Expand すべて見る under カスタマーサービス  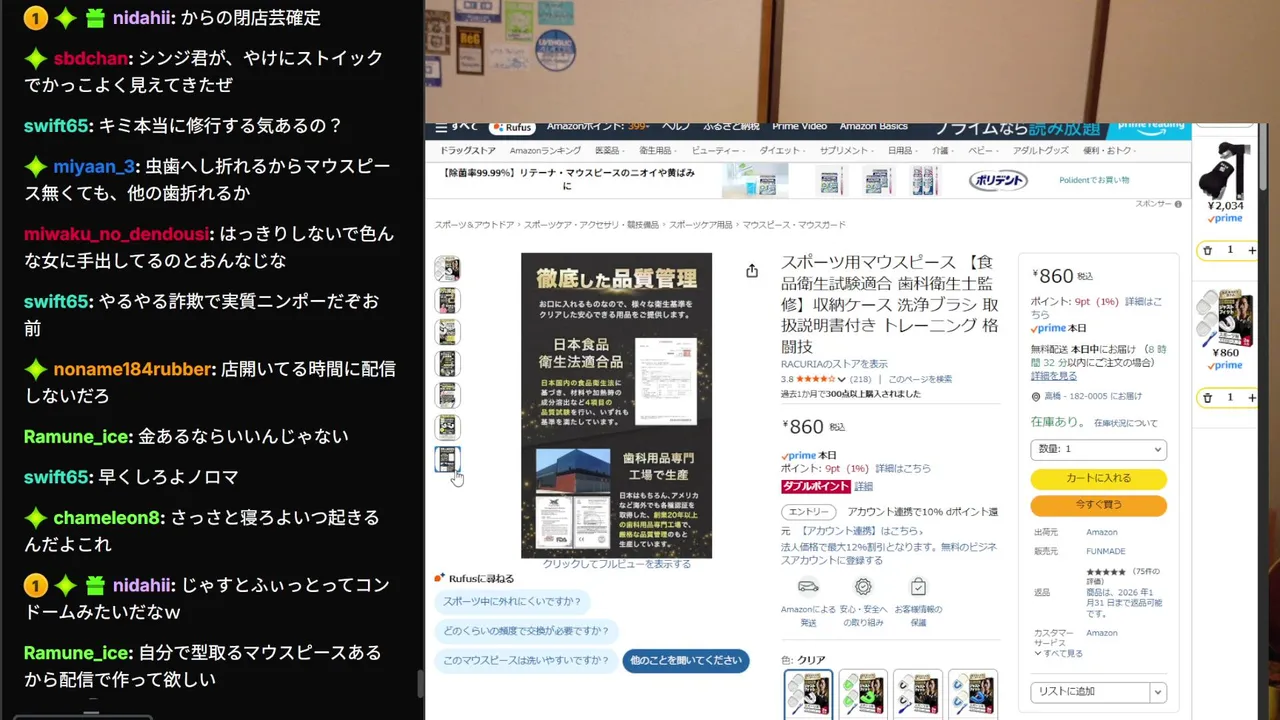coord(1058,653)
